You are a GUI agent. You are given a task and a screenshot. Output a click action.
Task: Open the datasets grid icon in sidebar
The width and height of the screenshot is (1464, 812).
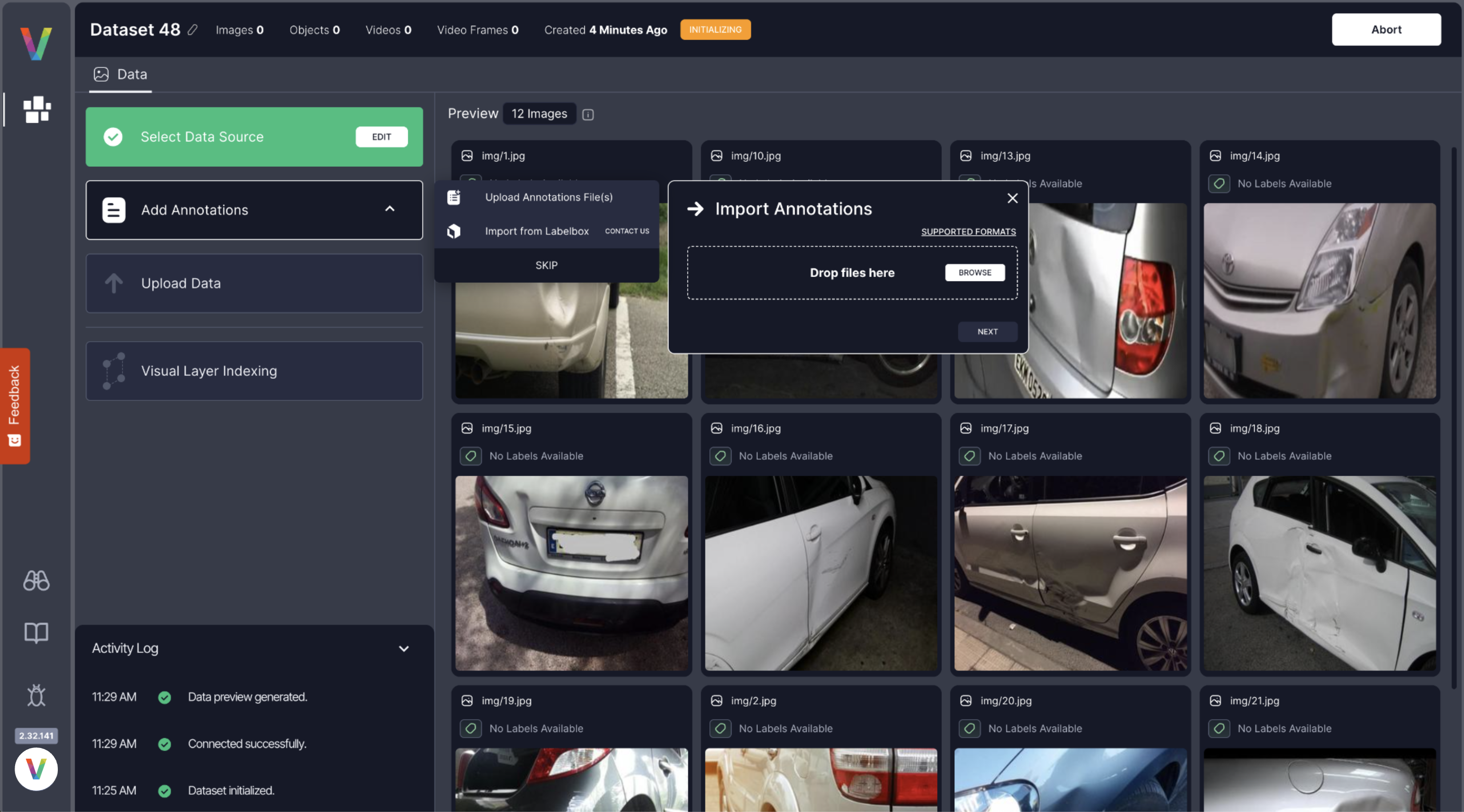point(37,109)
